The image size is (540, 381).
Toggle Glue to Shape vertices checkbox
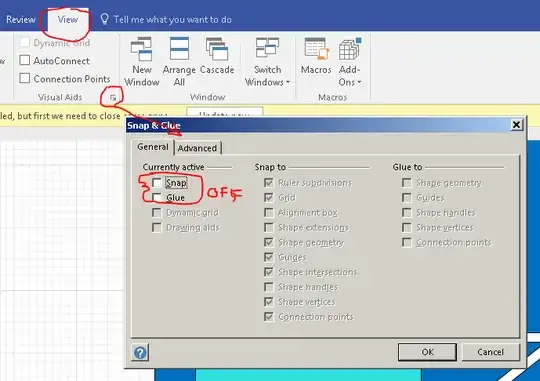407,227
